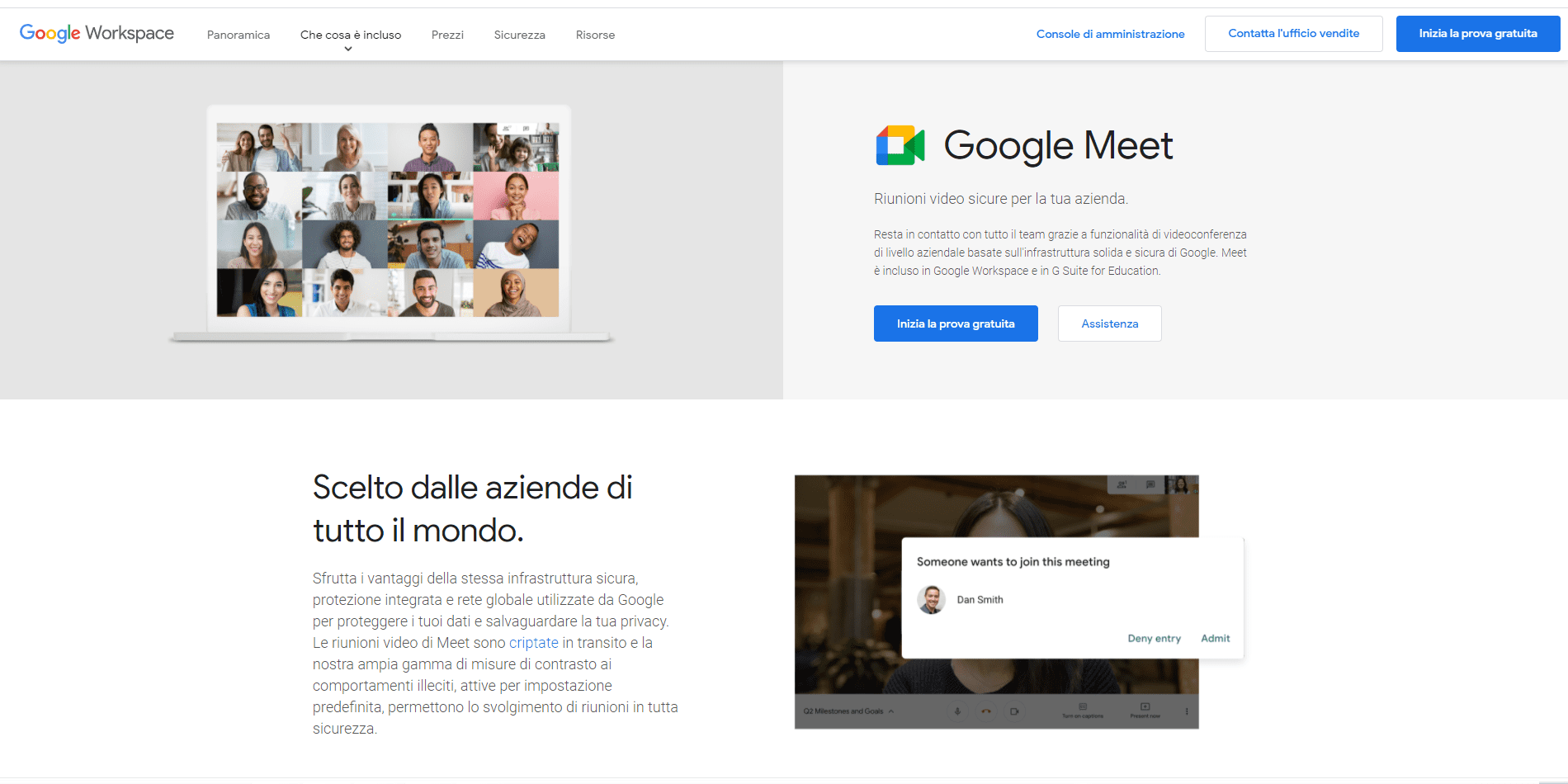The width and height of the screenshot is (1568, 784).
Task: Click the Assistenza button
Action: coord(1109,324)
